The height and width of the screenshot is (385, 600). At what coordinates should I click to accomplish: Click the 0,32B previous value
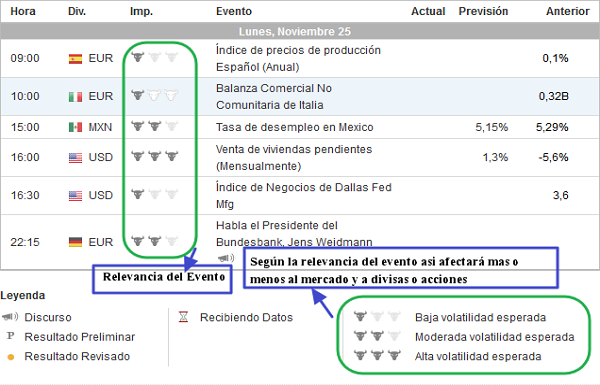[553, 96]
